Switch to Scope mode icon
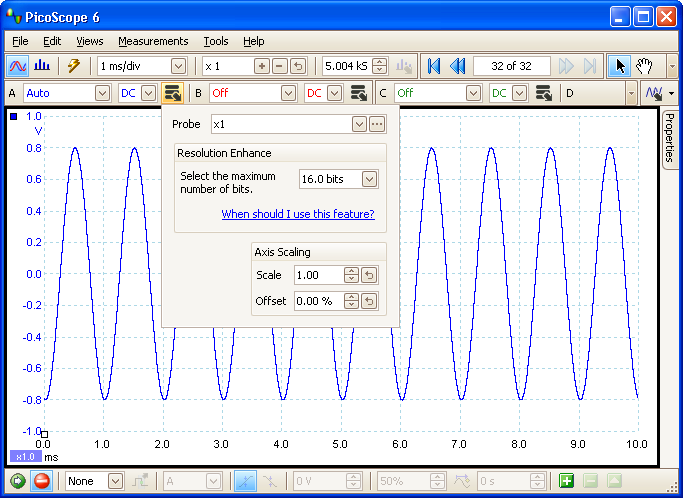This screenshot has height=498, width=683. [x=18, y=66]
